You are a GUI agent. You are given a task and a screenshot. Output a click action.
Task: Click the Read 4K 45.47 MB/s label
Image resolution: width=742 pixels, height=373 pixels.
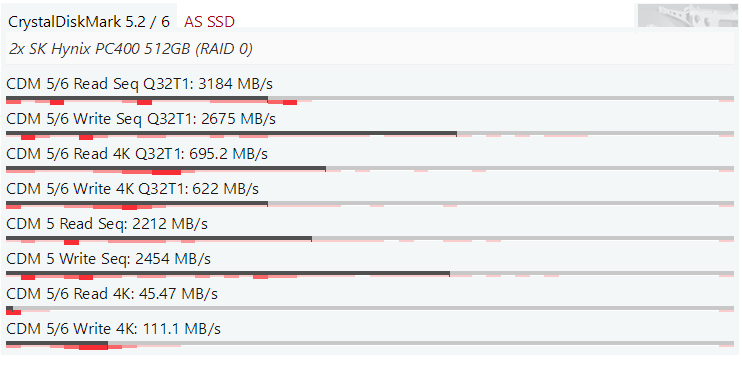pos(112,294)
